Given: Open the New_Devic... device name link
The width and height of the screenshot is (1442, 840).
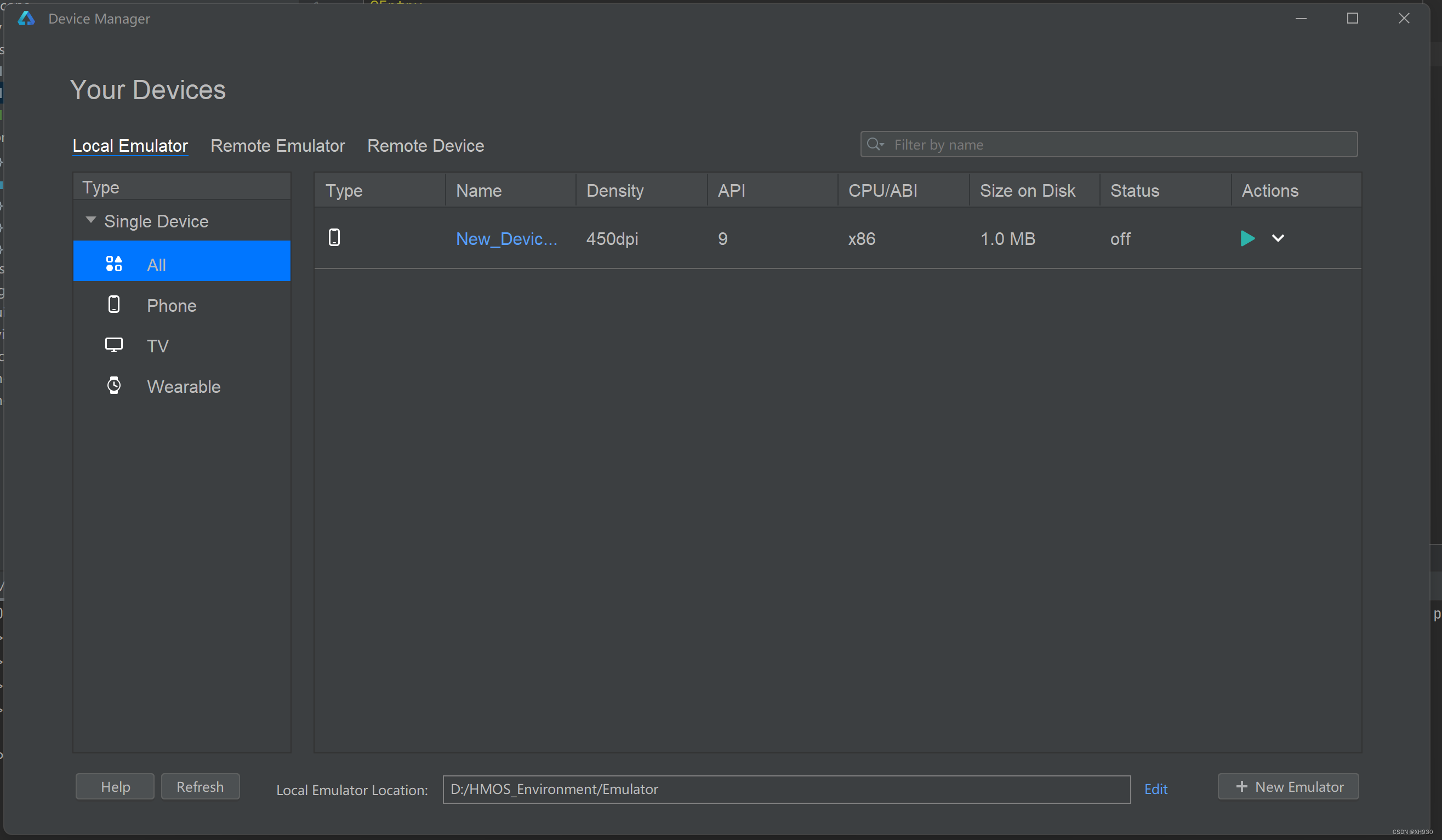Looking at the screenshot, I should (506, 238).
